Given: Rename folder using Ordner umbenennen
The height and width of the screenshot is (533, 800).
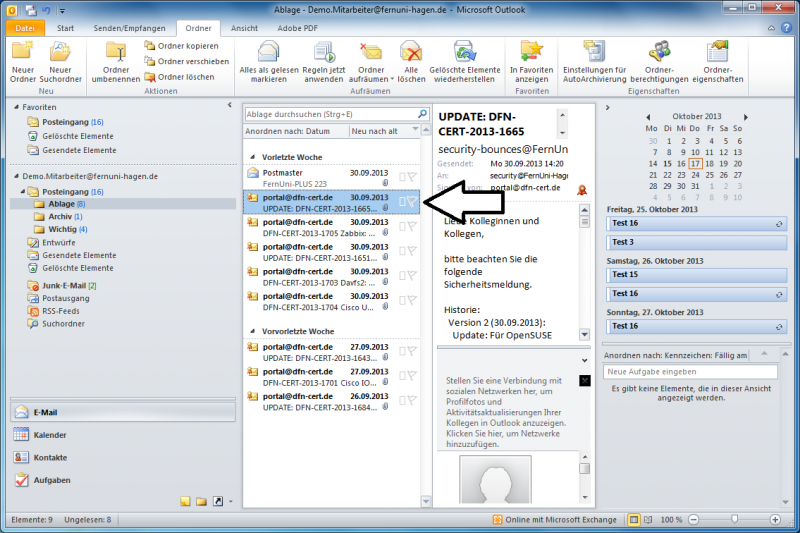Looking at the screenshot, I should tap(116, 62).
